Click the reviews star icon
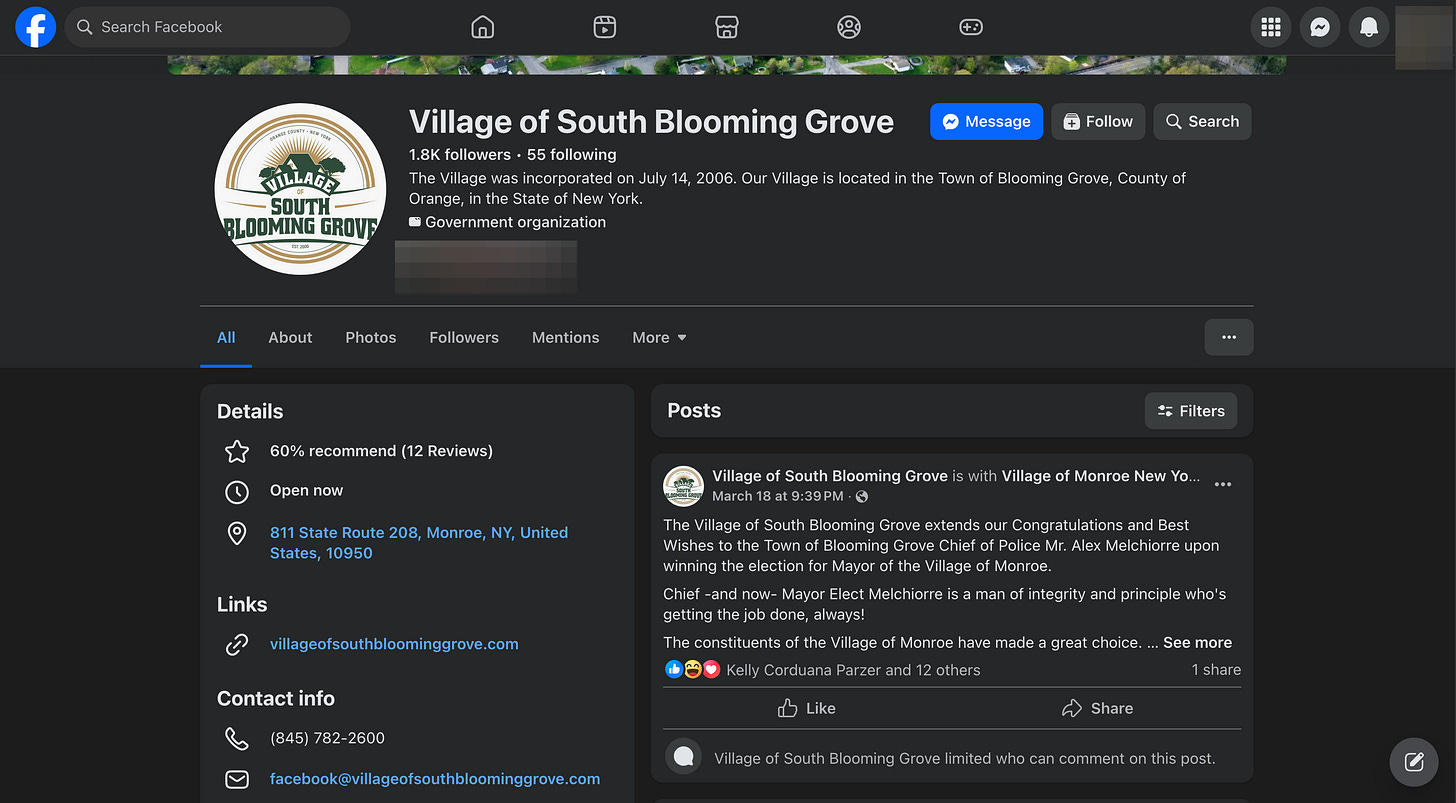This screenshot has height=803, width=1456. (x=237, y=452)
